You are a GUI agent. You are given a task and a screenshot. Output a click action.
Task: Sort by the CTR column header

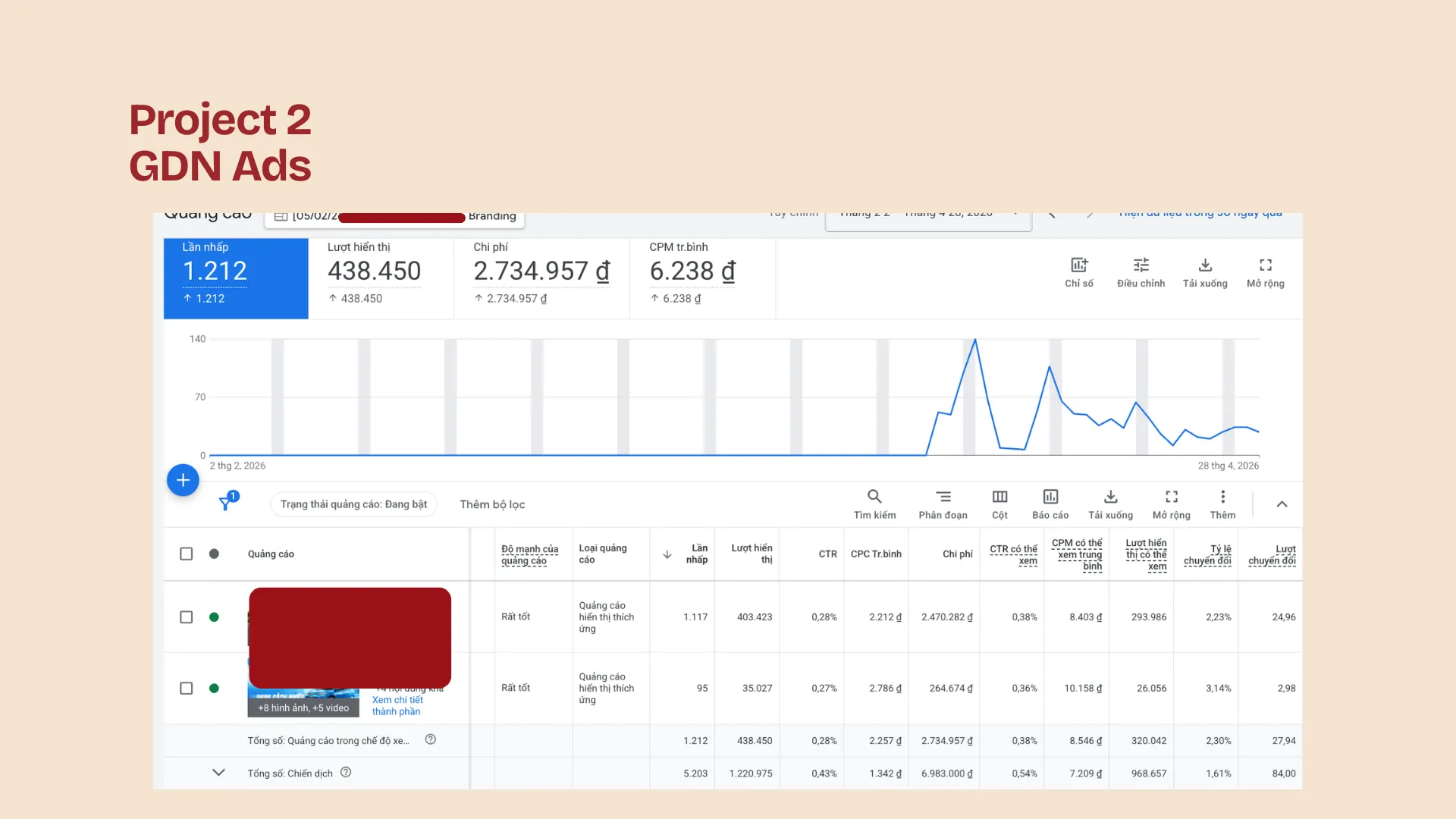pyautogui.click(x=827, y=554)
